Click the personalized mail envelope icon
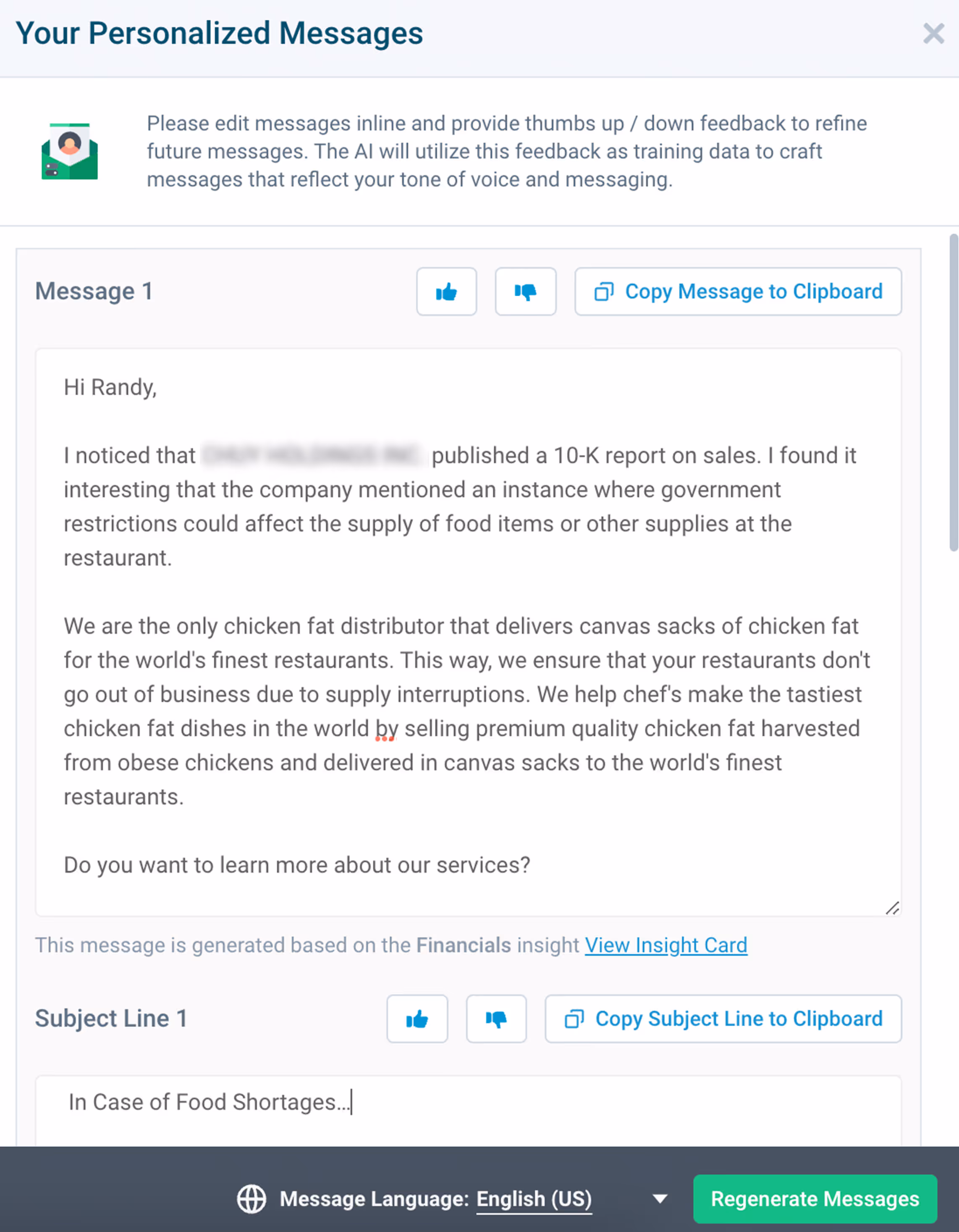Viewport: 959px width, 1232px height. (x=69, y=151)
